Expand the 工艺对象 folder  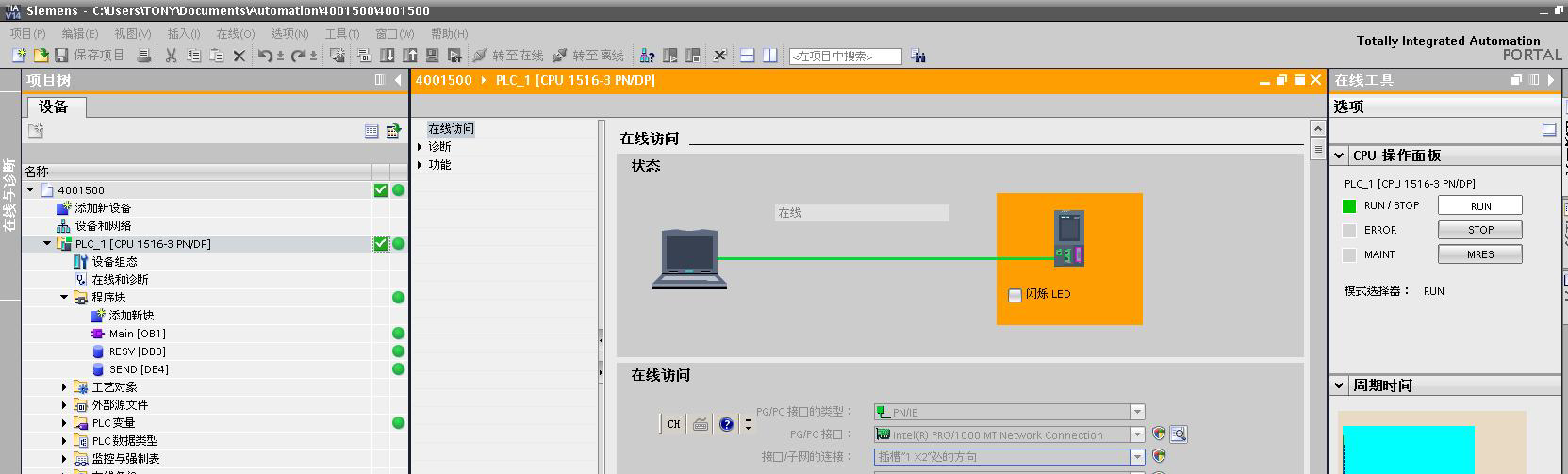point(64,387)
